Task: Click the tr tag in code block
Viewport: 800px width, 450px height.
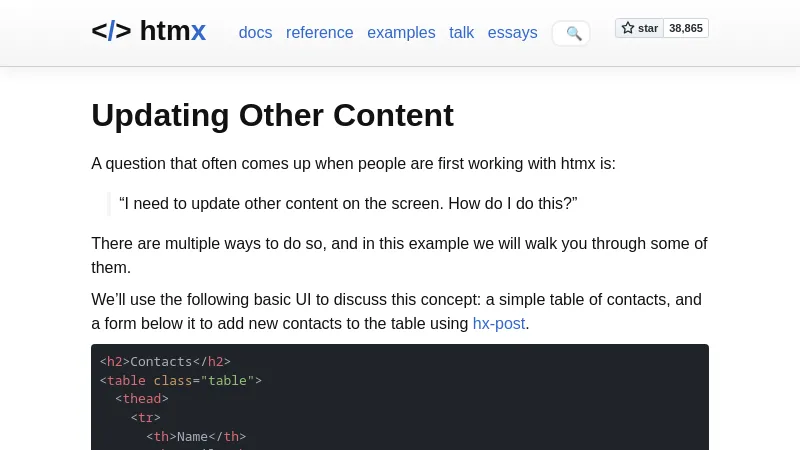Action: [145, 417]
